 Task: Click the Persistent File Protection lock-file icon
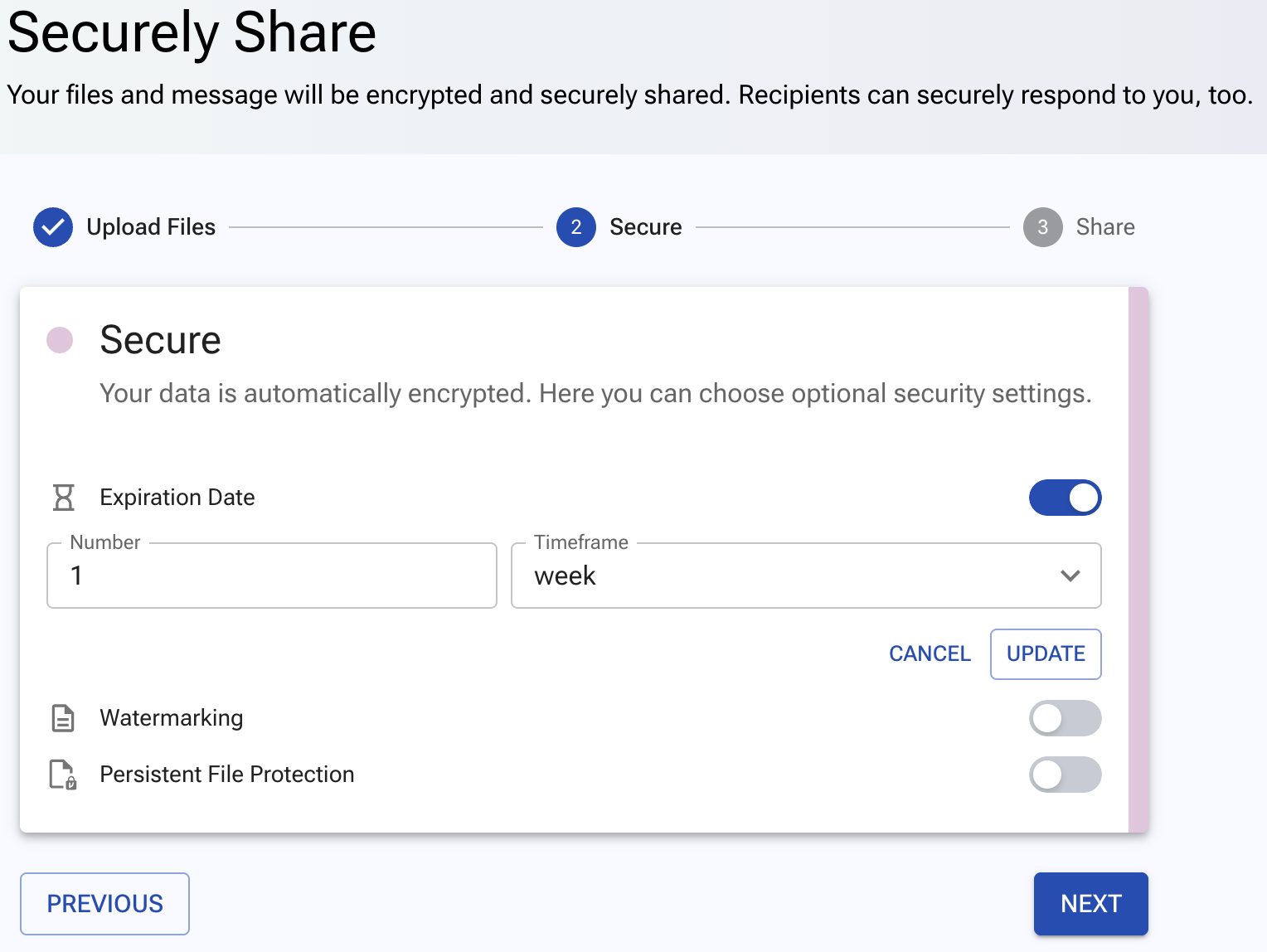[63, 775]
